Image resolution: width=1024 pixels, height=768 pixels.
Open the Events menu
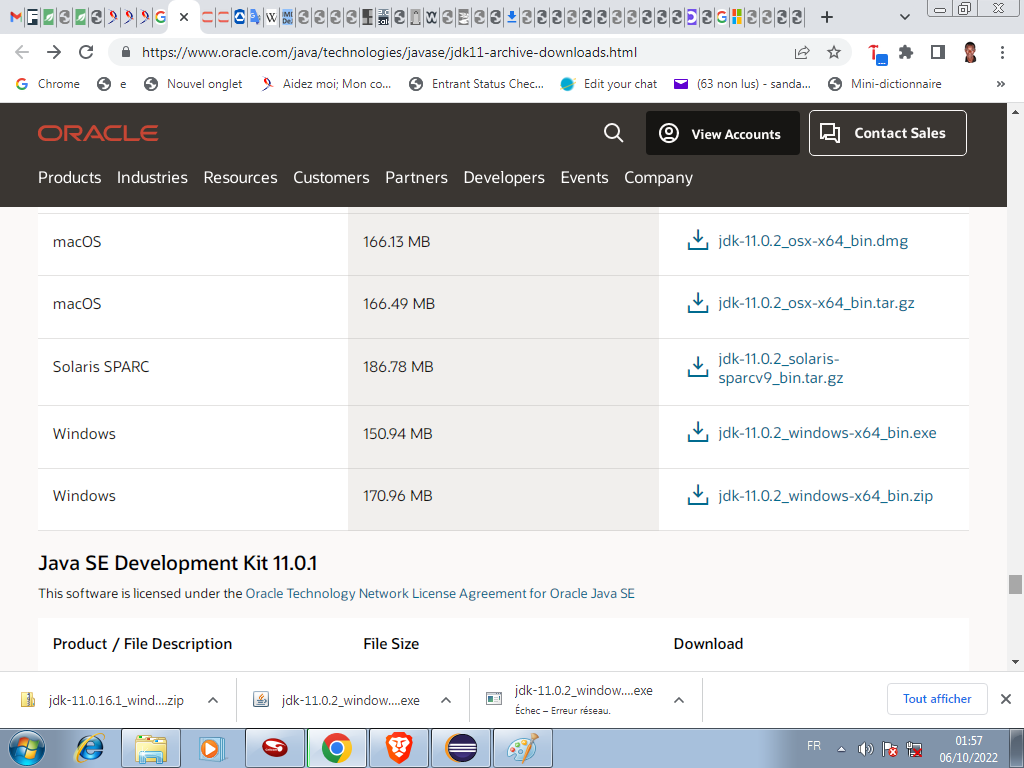[x=584, y=178]
